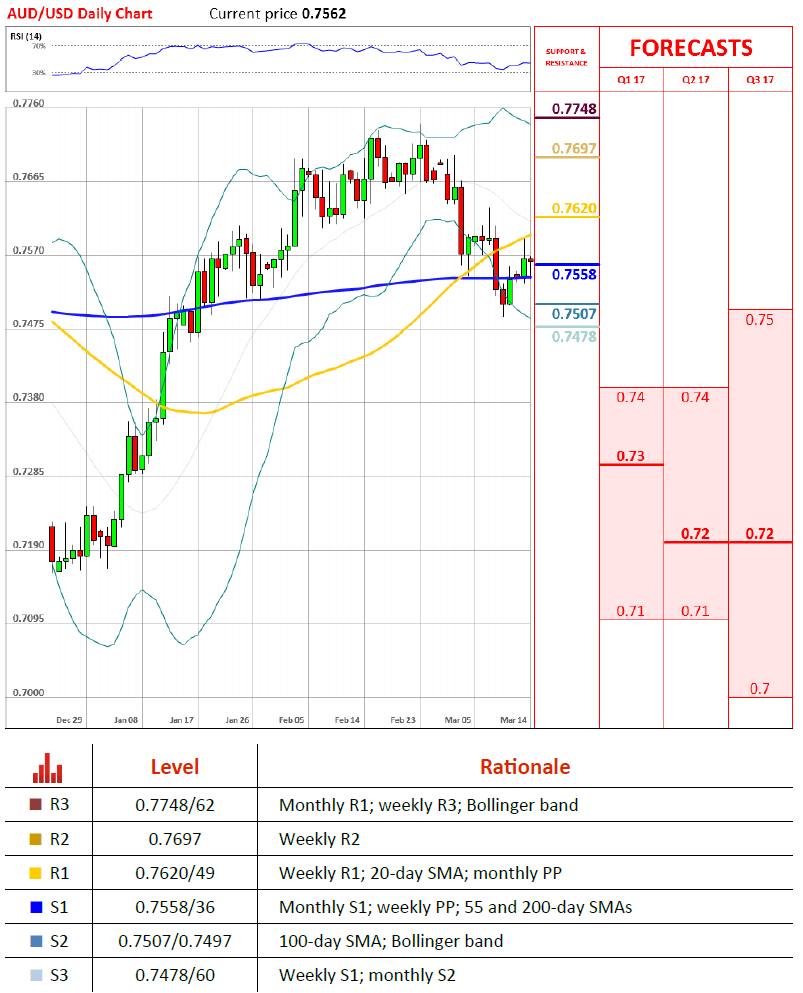Click the Q3 17 low forecast 0.7

pos(760,688)
